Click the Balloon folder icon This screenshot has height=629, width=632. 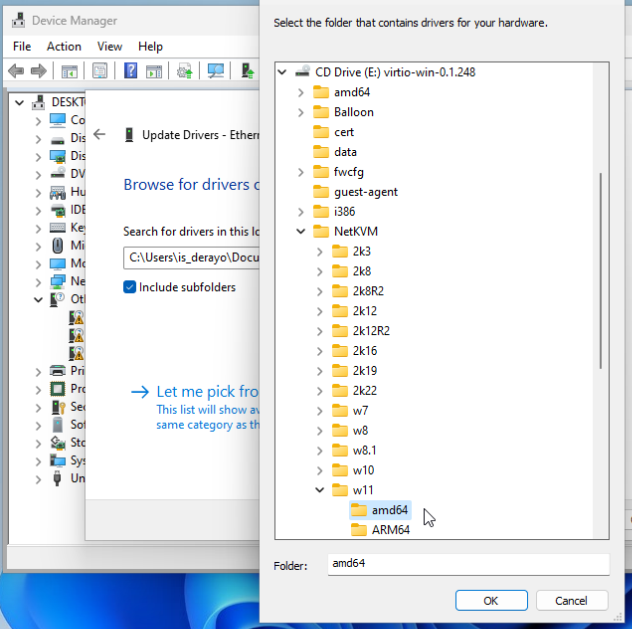tap(321, 112)
